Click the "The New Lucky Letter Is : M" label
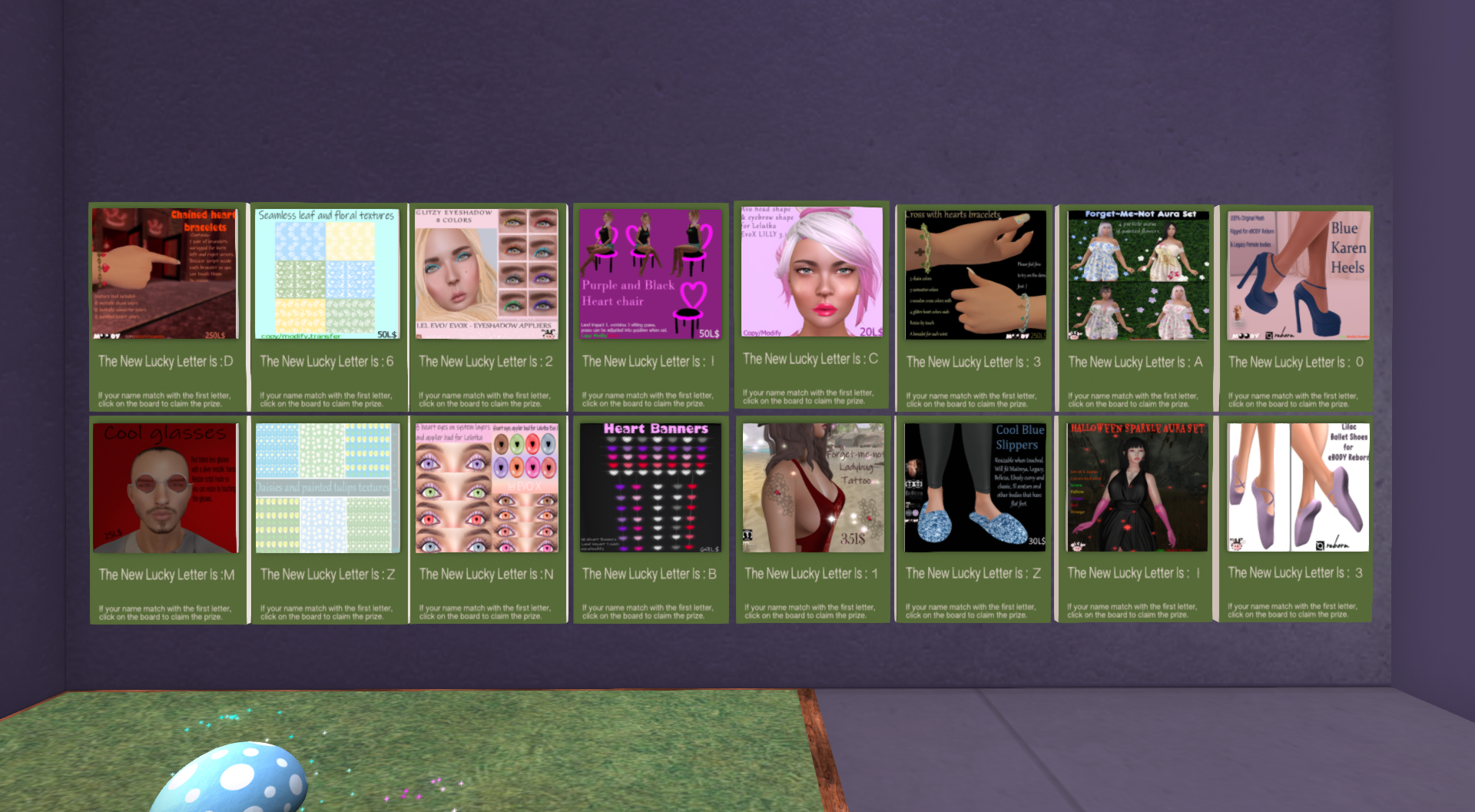1475x812 pixels. click(166, 575)
